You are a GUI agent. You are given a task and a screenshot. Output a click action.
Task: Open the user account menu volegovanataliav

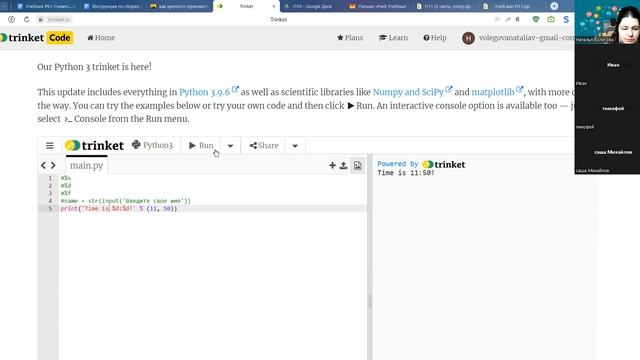(x=526, y=38)
